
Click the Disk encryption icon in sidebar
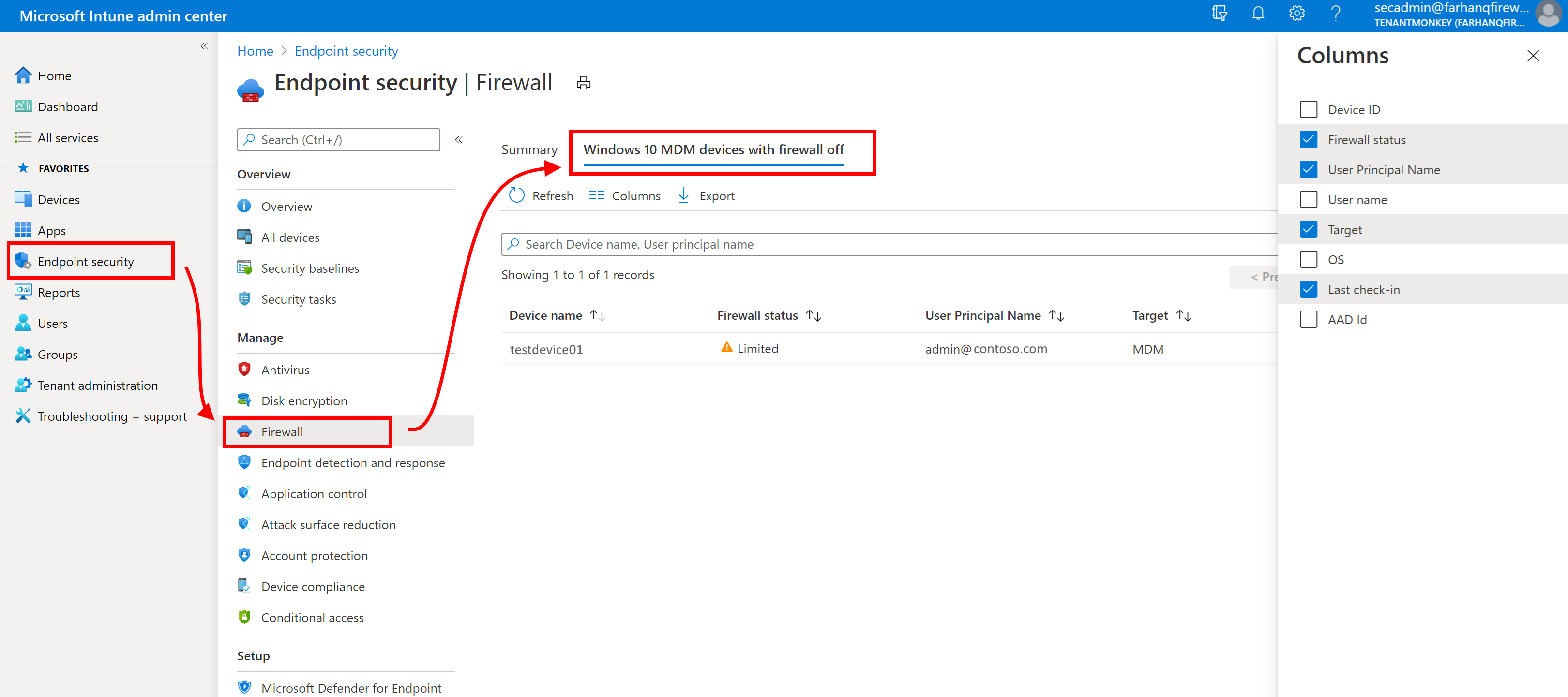244,400
